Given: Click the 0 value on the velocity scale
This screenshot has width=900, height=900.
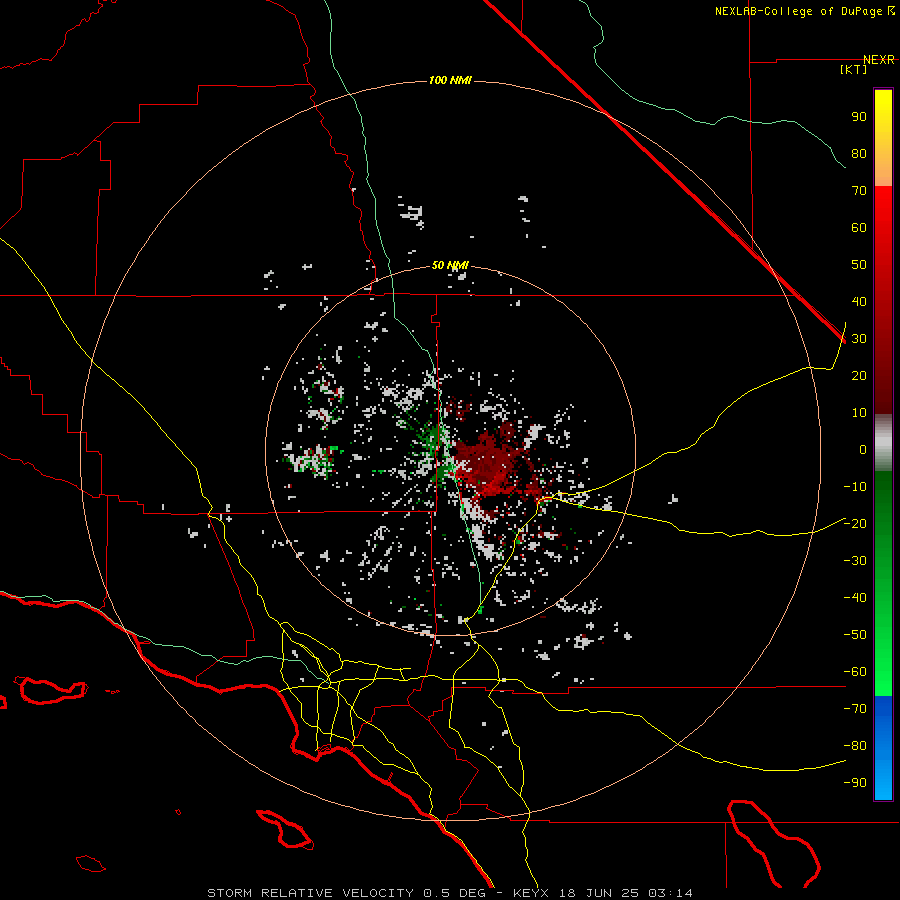Looking at the screenshot, I should (863, 450).
